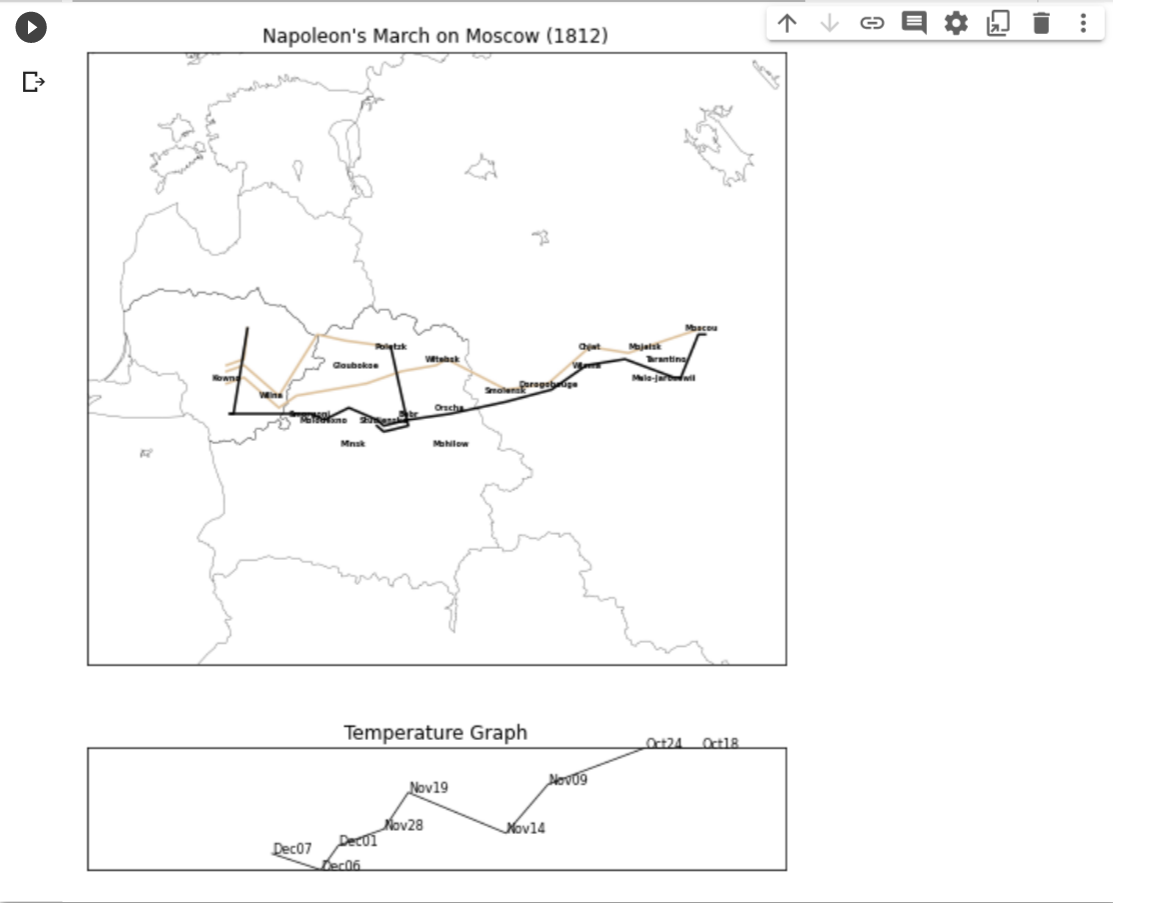The image size is (1160, 904).
Task: Click the Smolensk city label
Action: [x=504, y=391]
